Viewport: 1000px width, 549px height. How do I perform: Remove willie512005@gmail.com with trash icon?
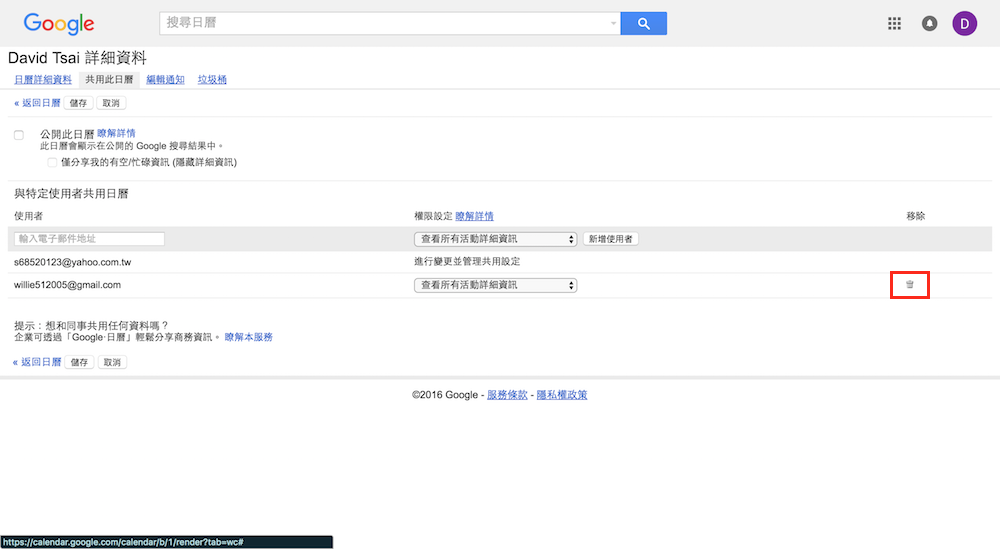pyautogui.click(x=910, y=285)
